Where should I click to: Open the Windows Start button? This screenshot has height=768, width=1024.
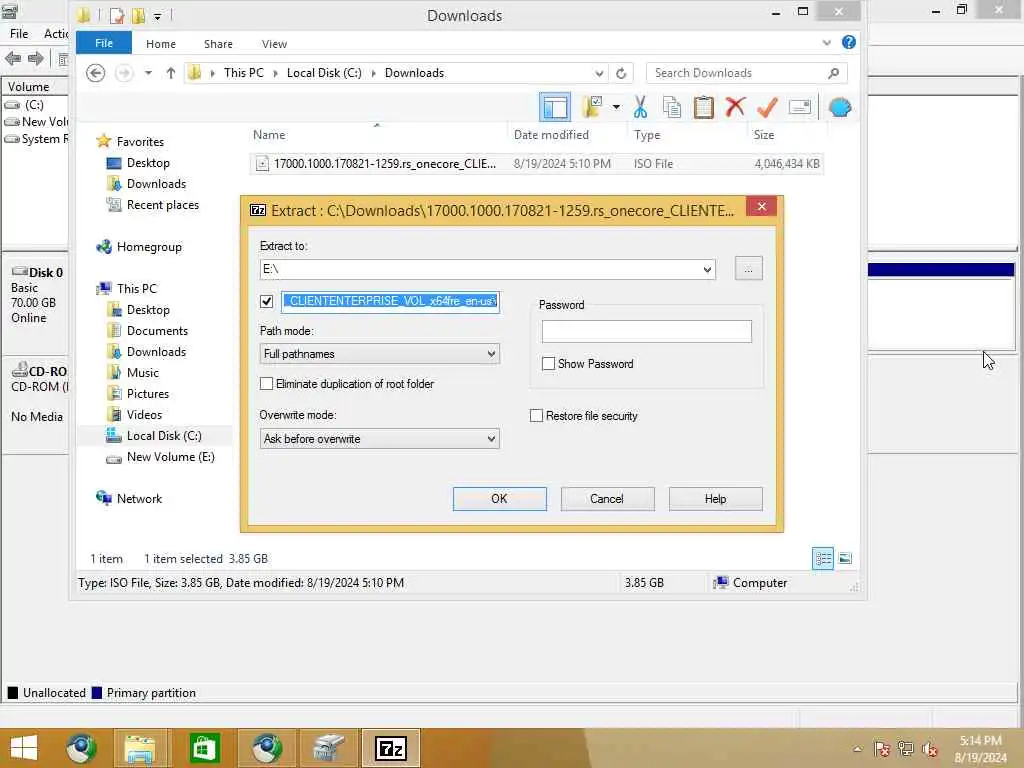tap(24, 748)
